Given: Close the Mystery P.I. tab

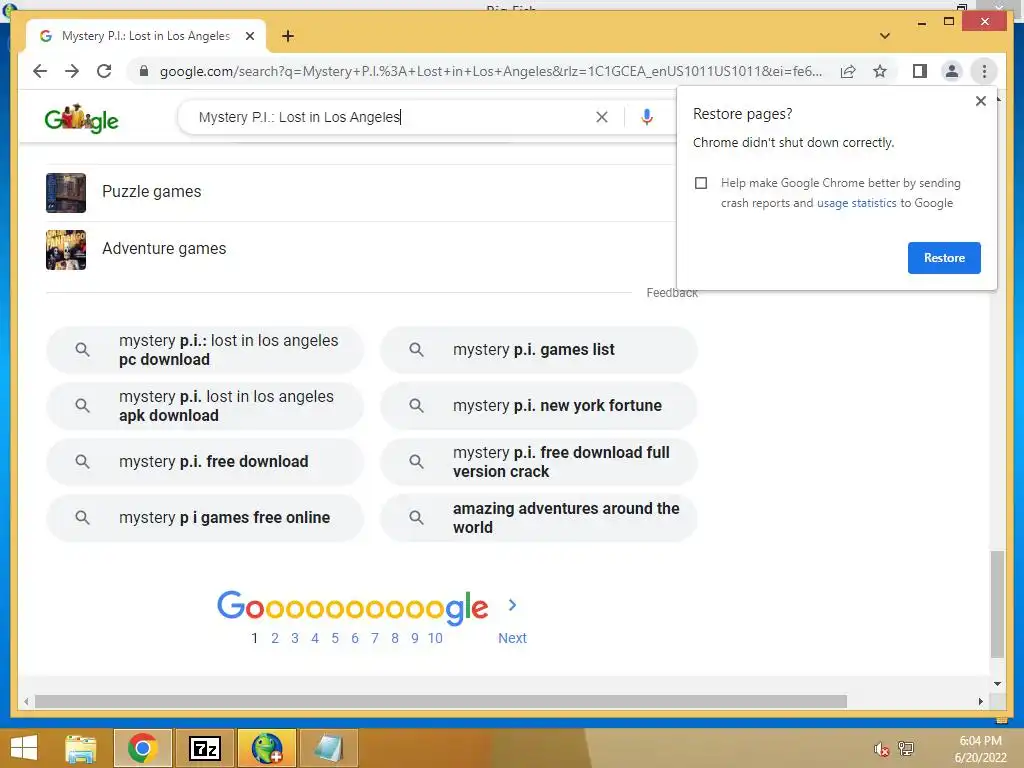Looking at the screenshot, I should 249,36.
